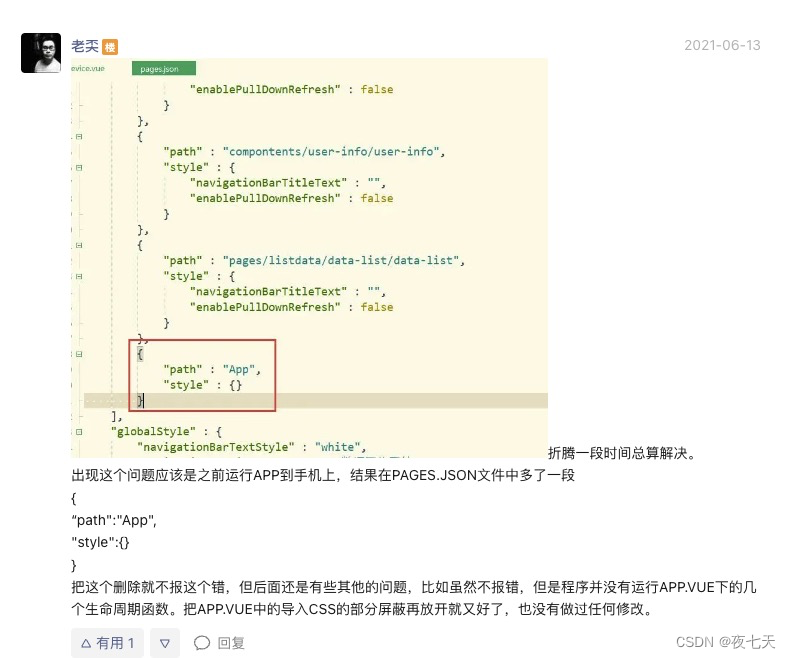Click the "path" : "App" line in code

tap(212, 369)
